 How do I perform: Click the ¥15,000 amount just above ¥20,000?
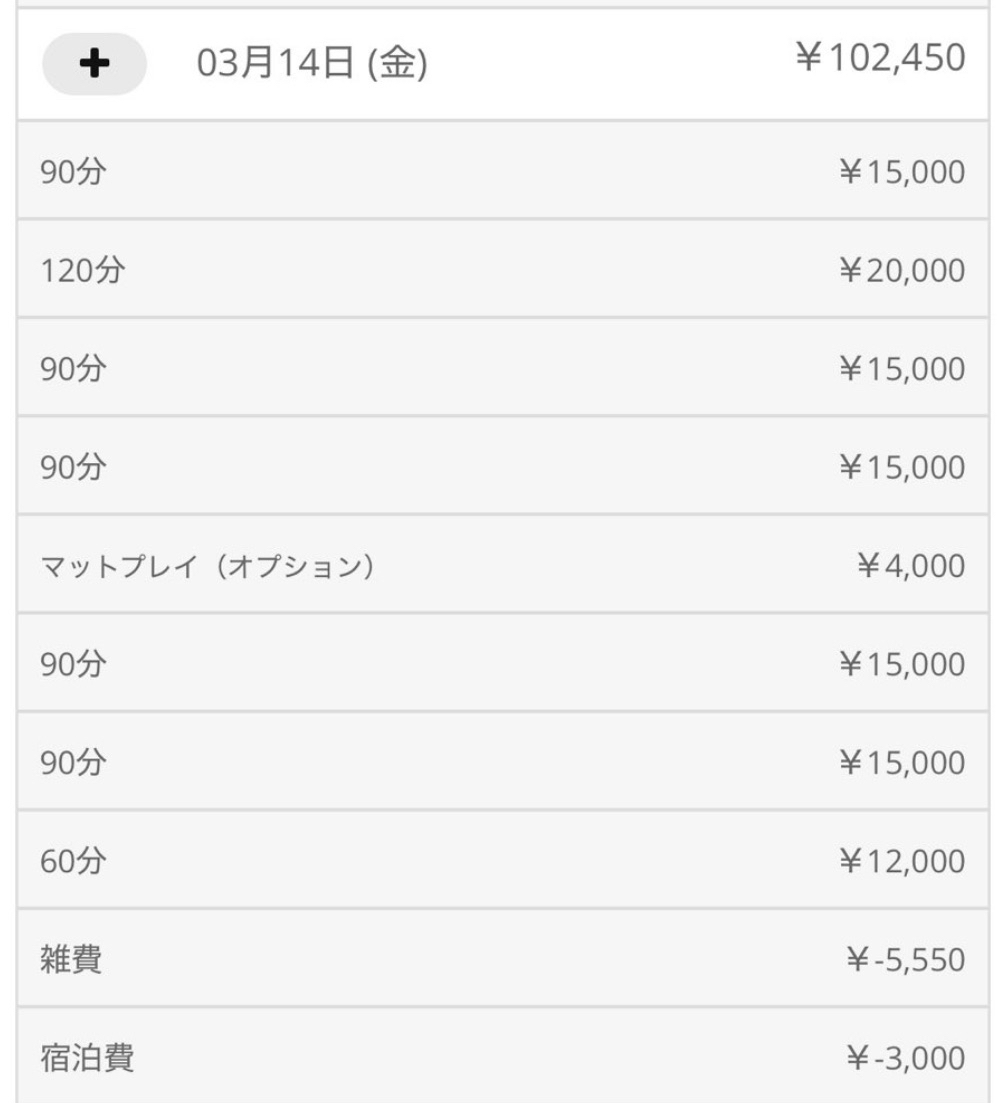tap(901, 173)
